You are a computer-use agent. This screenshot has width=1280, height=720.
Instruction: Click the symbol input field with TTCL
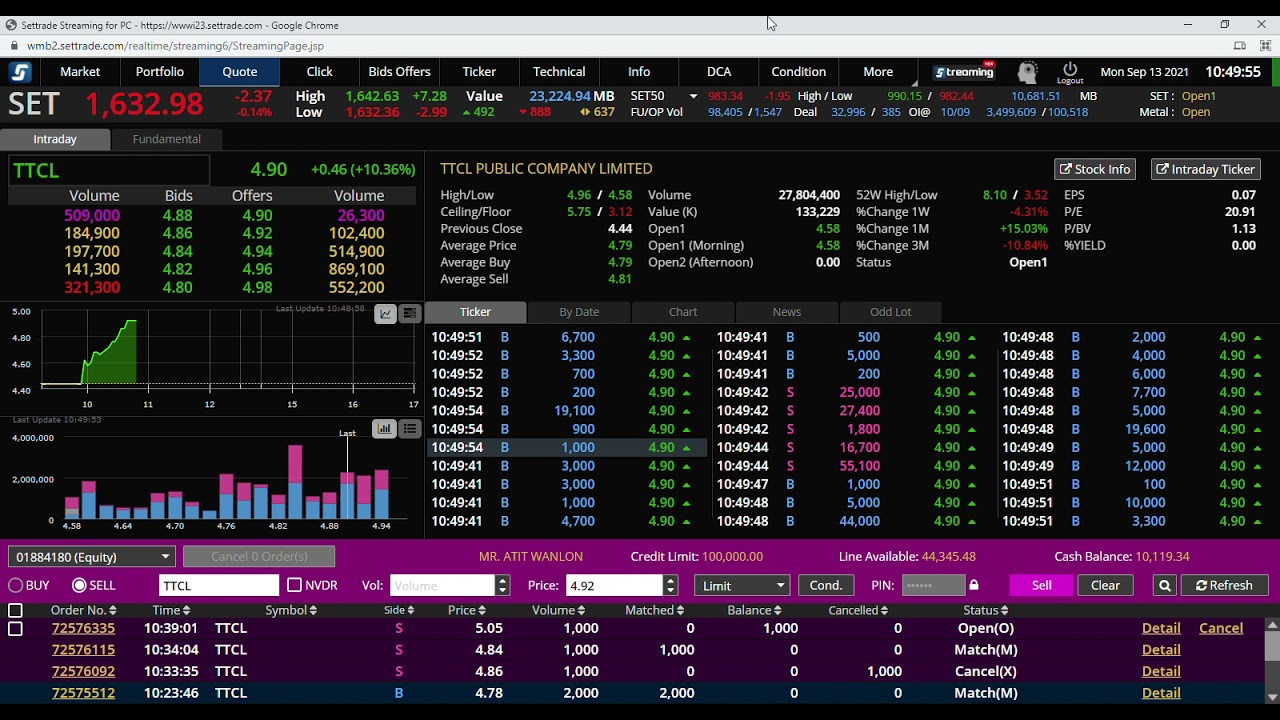pyautogui.click(x=219, y=586)
